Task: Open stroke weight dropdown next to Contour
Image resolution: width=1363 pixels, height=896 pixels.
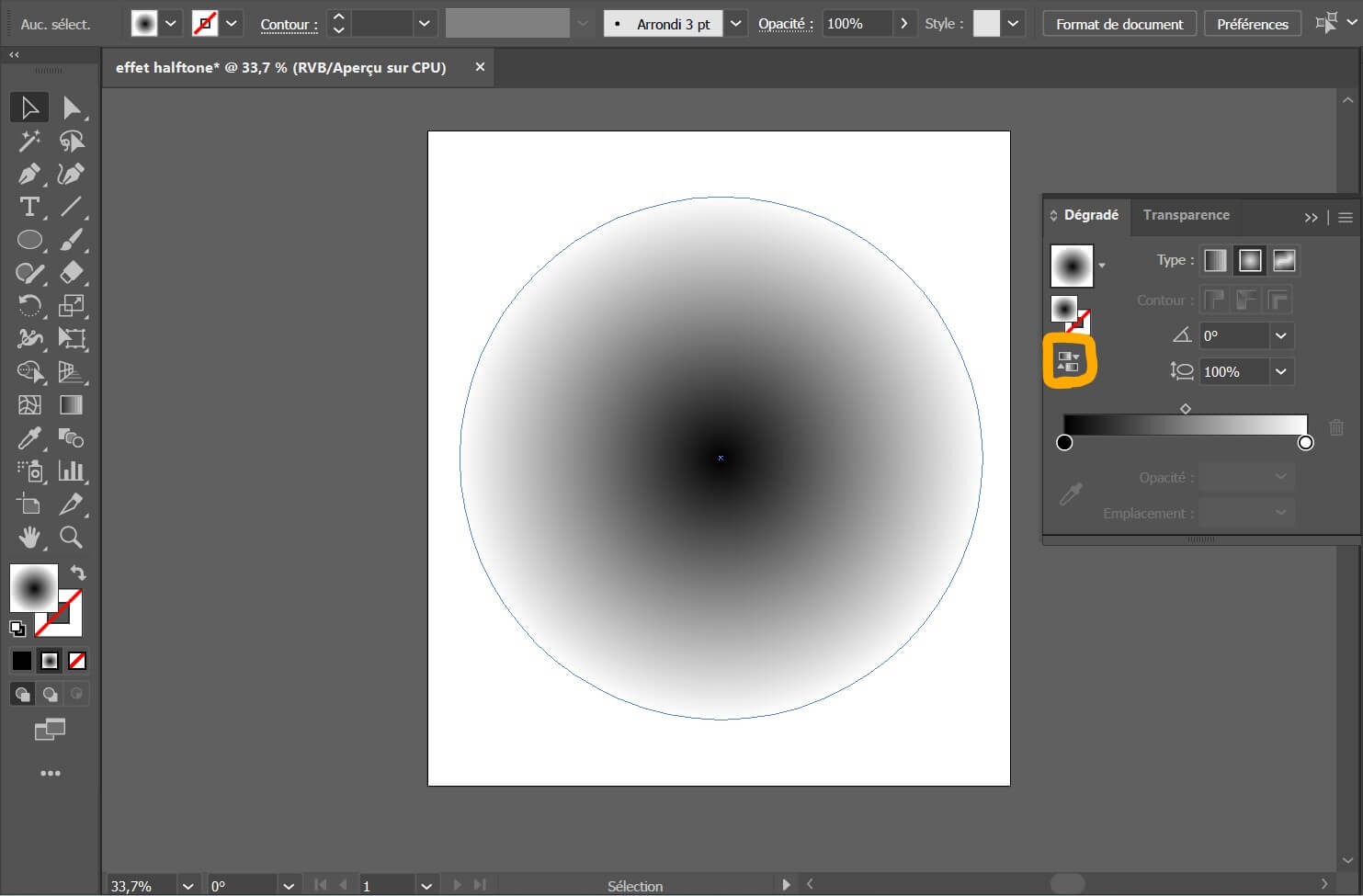Action: tap(424, 24)
